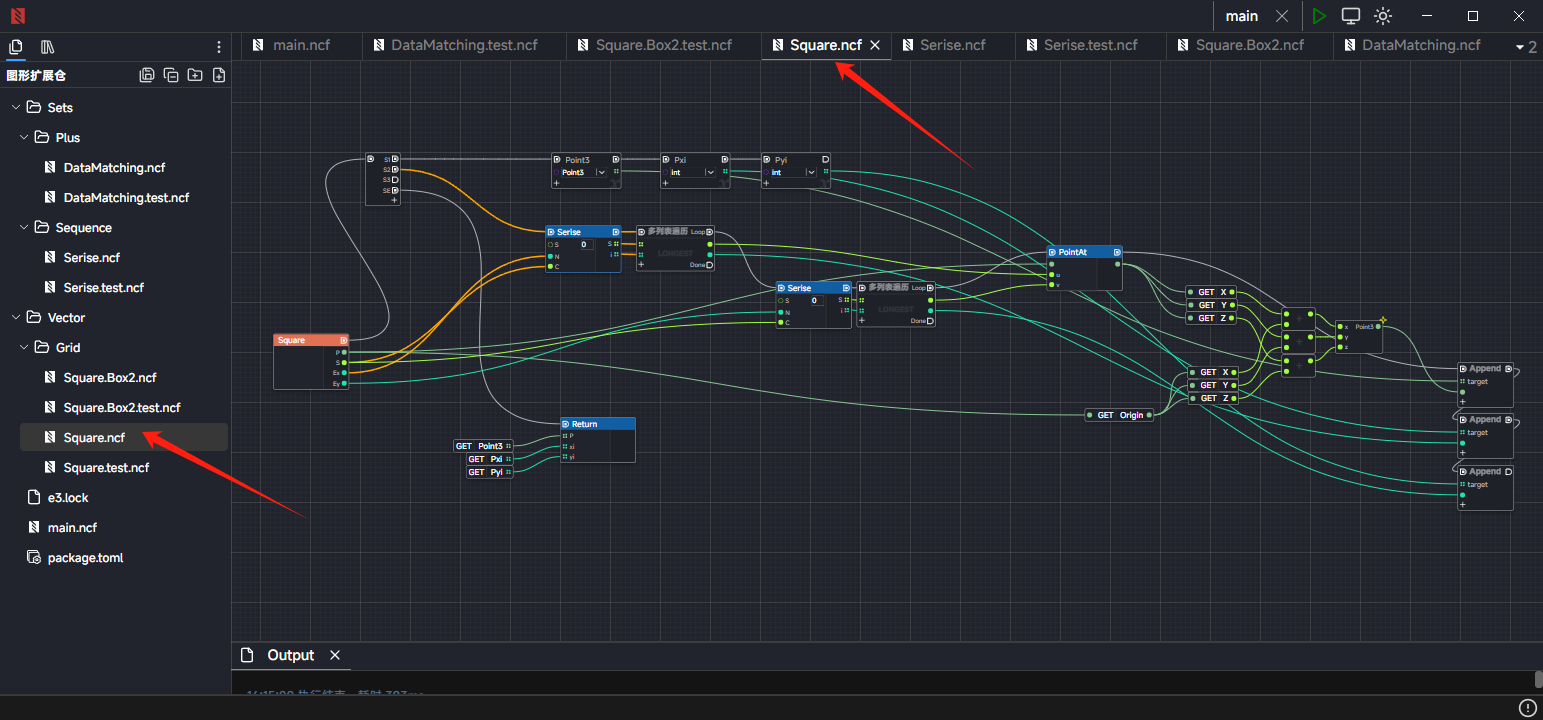The image size is (1543, 720).
Task: Open package.toml in the file tree
Action: click(85, 557)
